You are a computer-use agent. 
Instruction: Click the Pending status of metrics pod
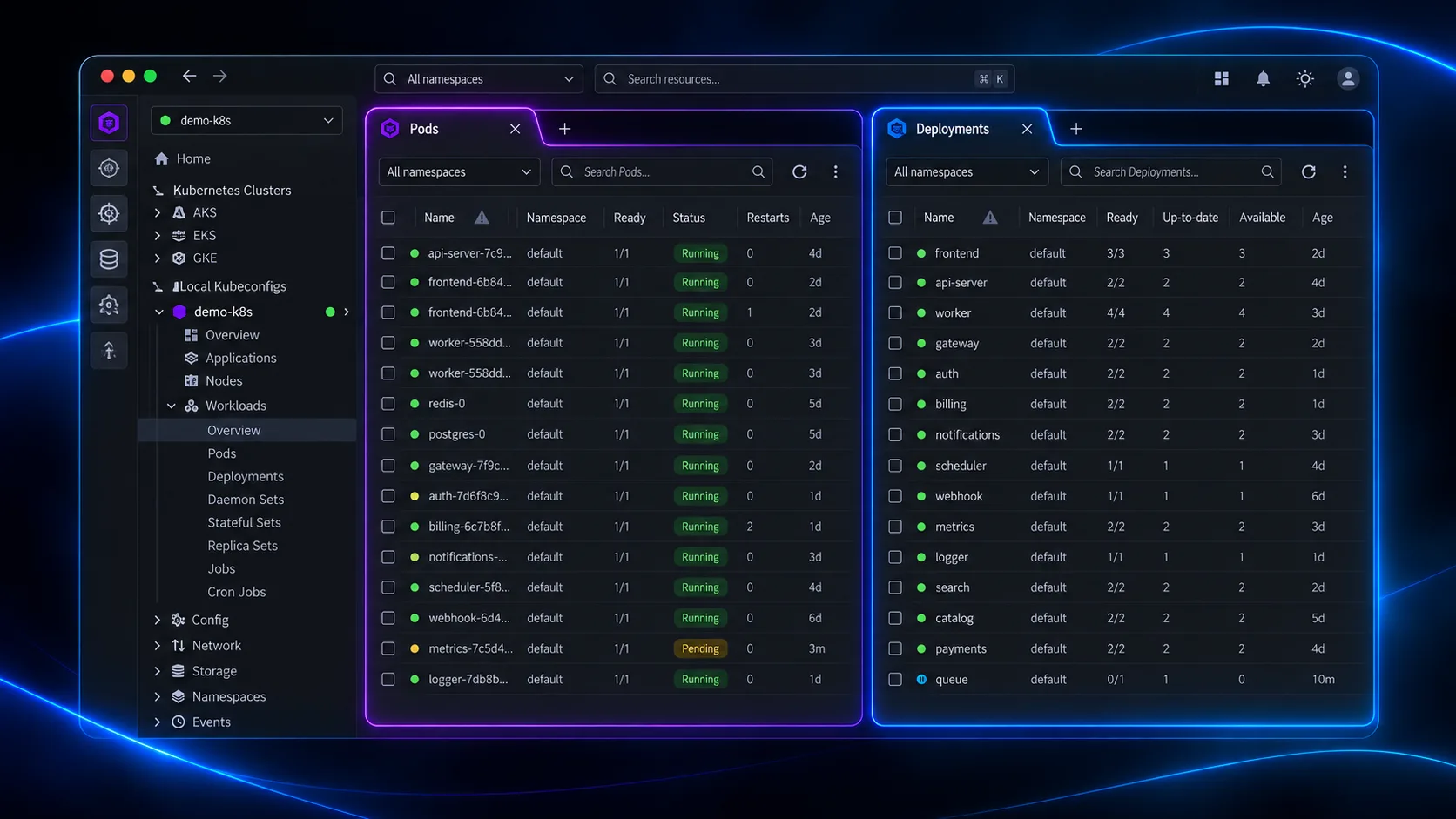(x=700, y=648)
